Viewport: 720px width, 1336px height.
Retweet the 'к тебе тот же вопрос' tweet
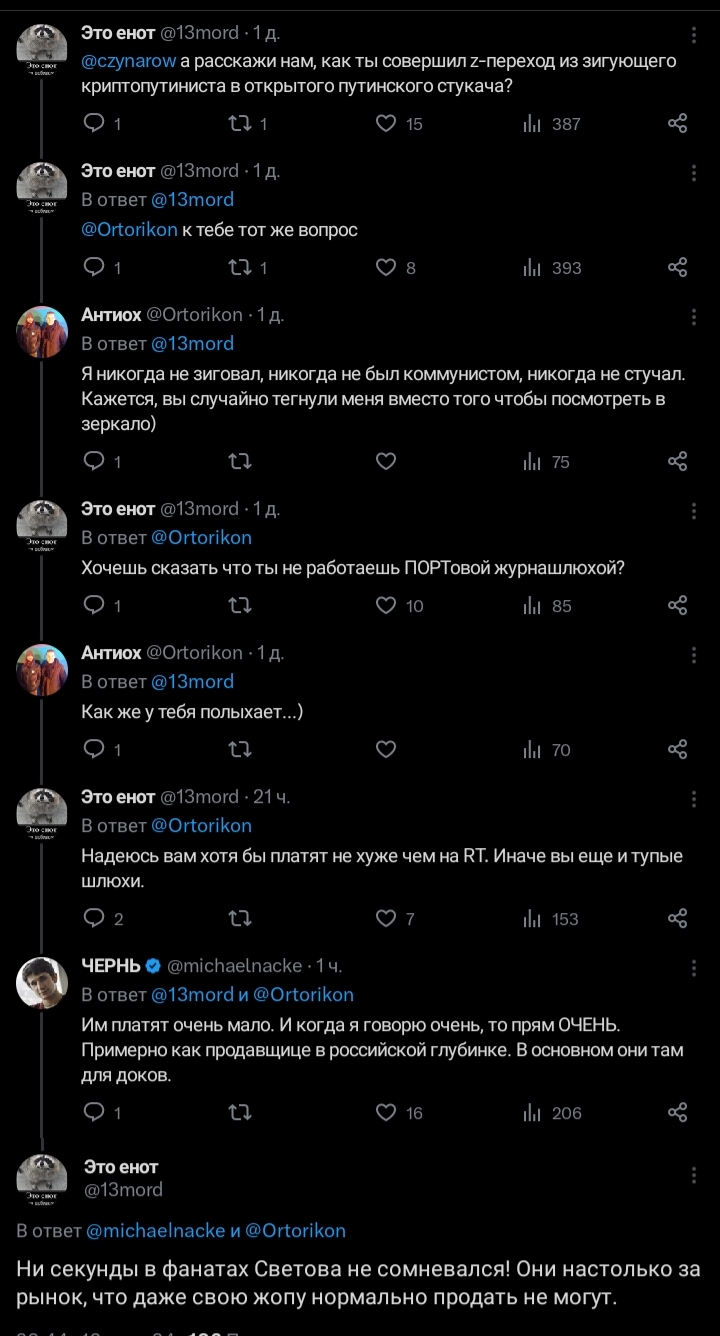[x=240, y=268]
